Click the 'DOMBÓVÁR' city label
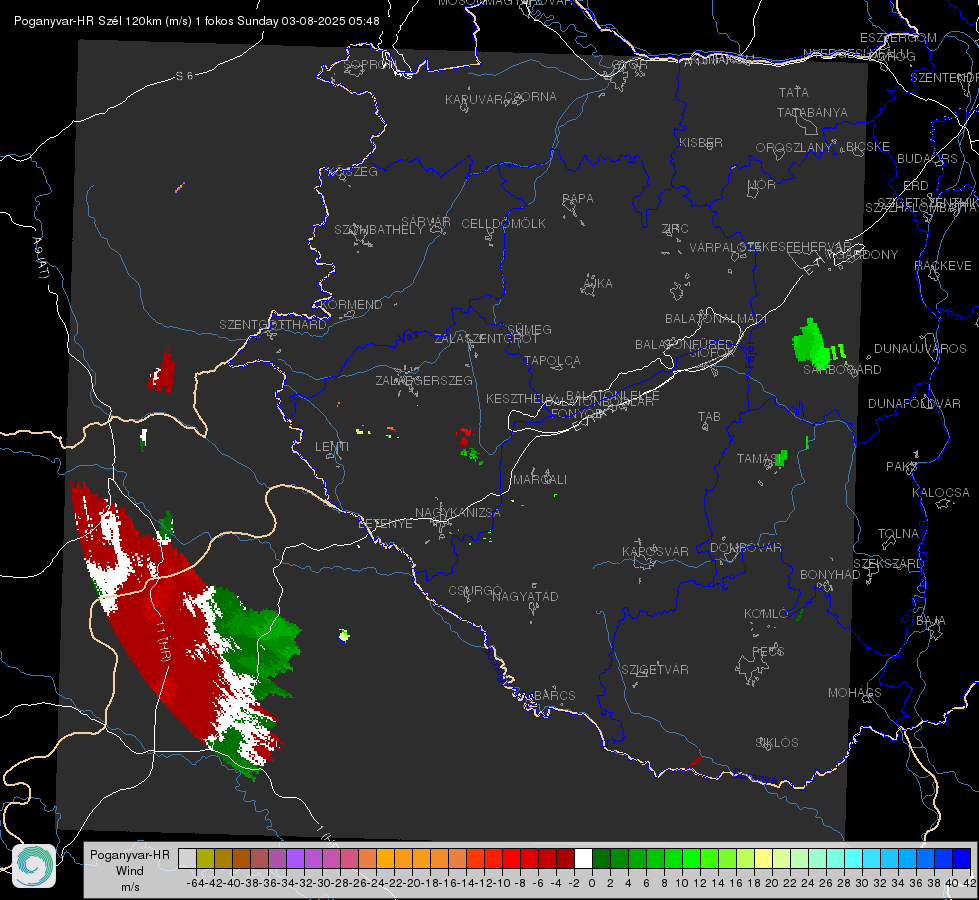Viewport: 979px width, 900px height. tap(745, 548)
